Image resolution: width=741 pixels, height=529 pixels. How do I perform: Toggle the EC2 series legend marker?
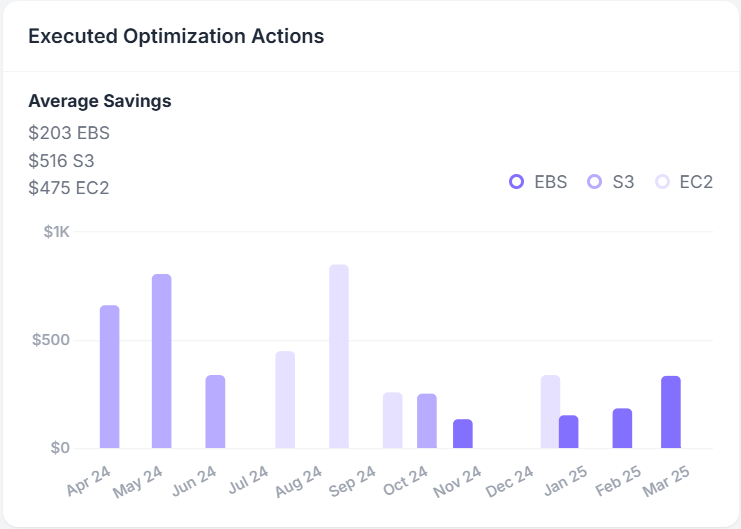[662, 182]
